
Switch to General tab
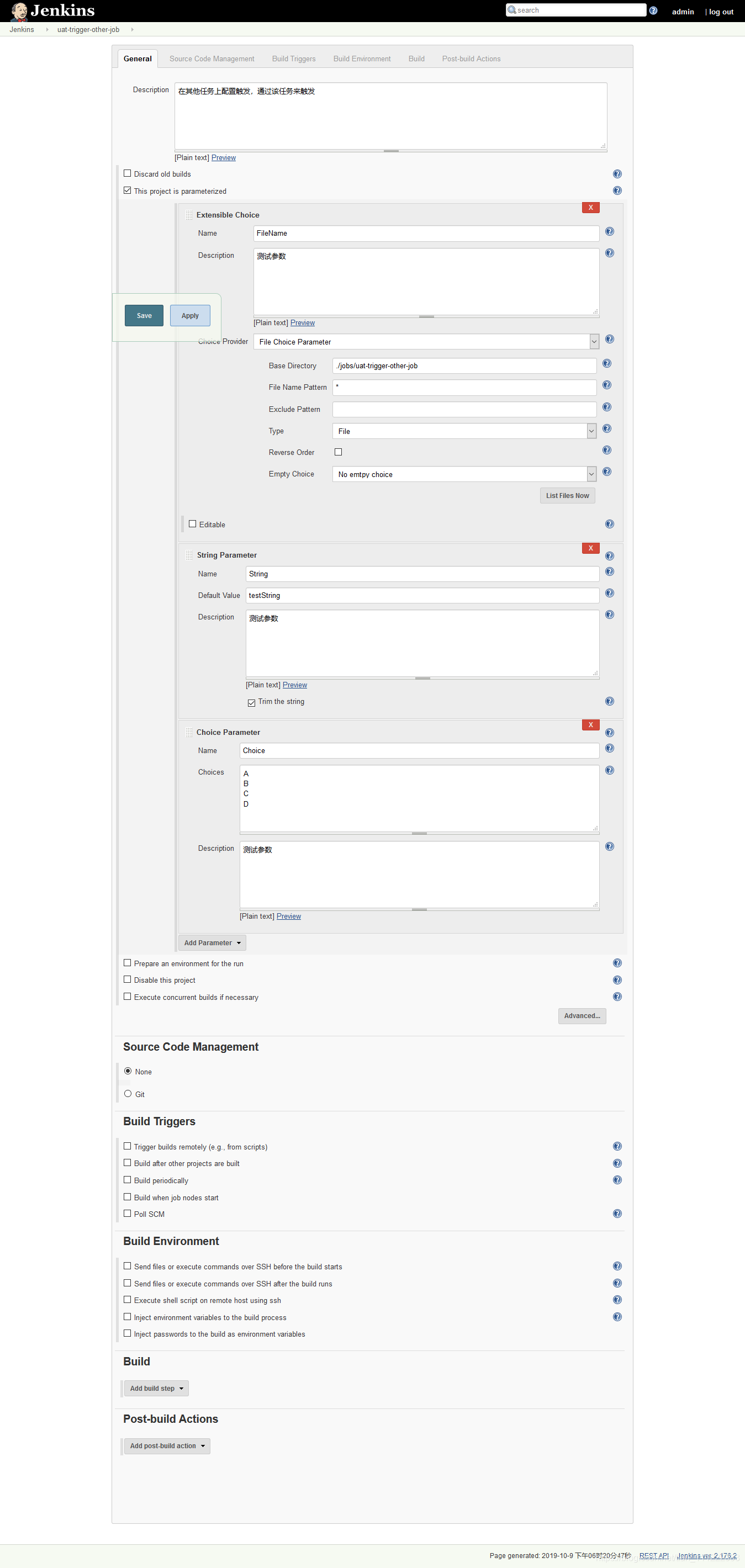click(x=138, y=59)
